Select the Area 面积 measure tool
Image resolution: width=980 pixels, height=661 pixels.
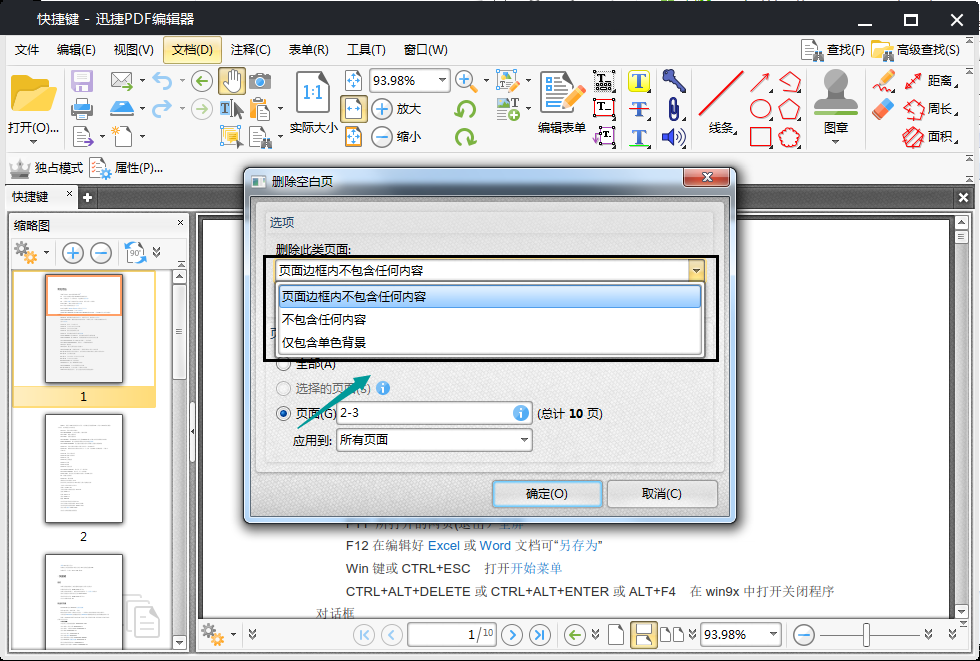pos(931,136)
